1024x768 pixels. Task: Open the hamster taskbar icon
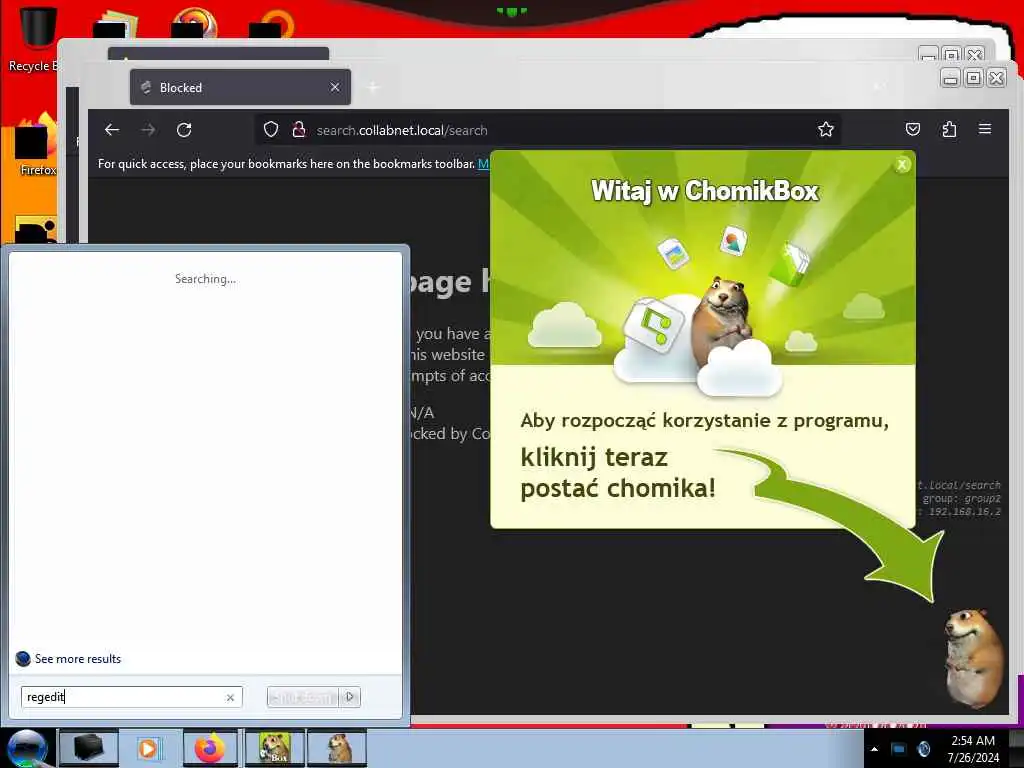(338, 748)
